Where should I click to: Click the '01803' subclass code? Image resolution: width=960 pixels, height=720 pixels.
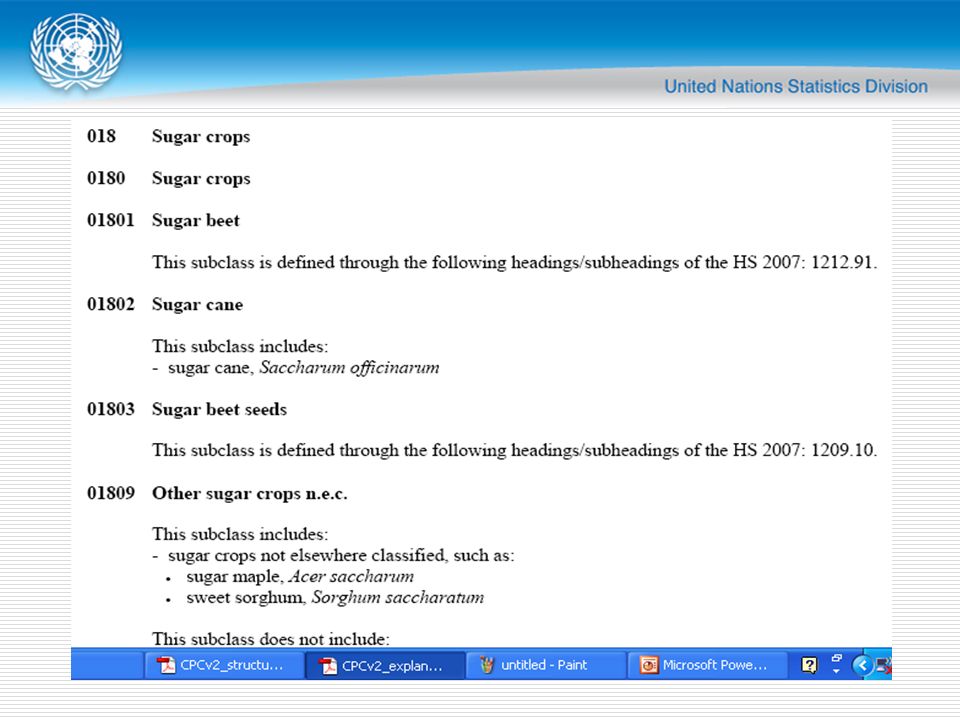110,409
